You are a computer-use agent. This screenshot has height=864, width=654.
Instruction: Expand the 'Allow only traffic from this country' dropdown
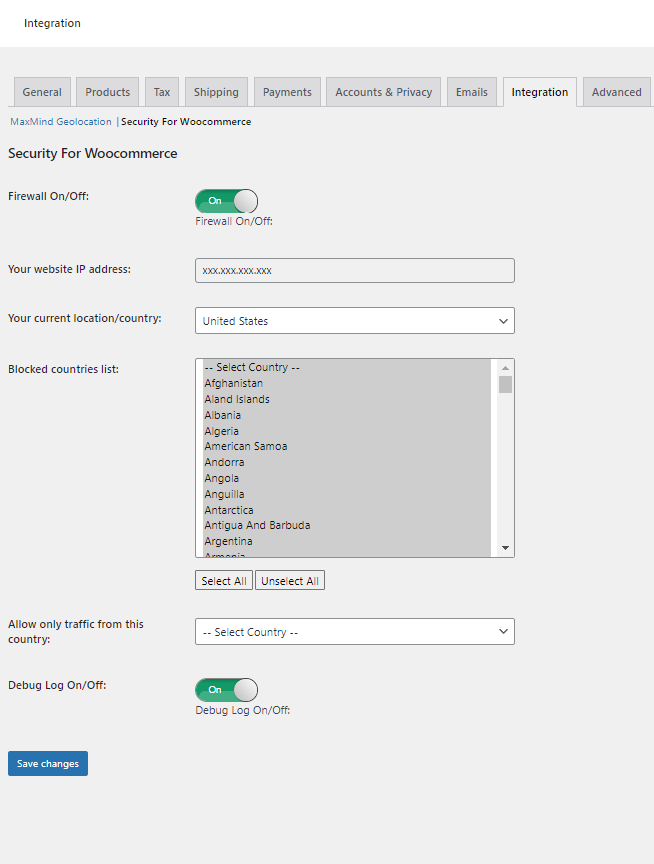pos(354,631)
